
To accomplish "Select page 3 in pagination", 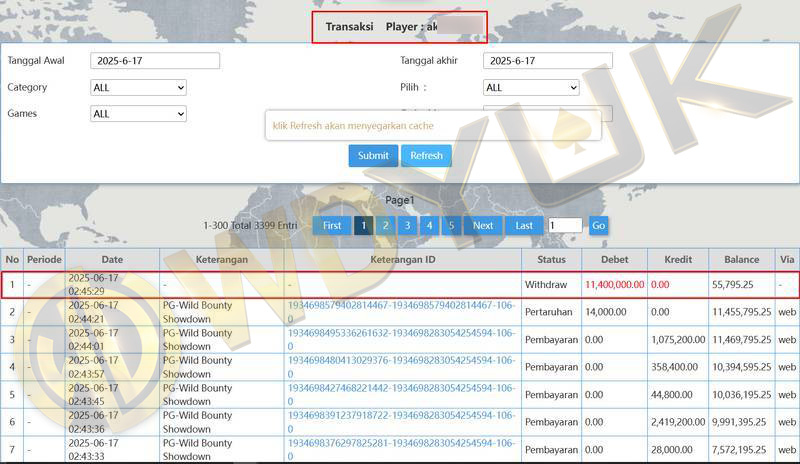I will coord(407,226).
